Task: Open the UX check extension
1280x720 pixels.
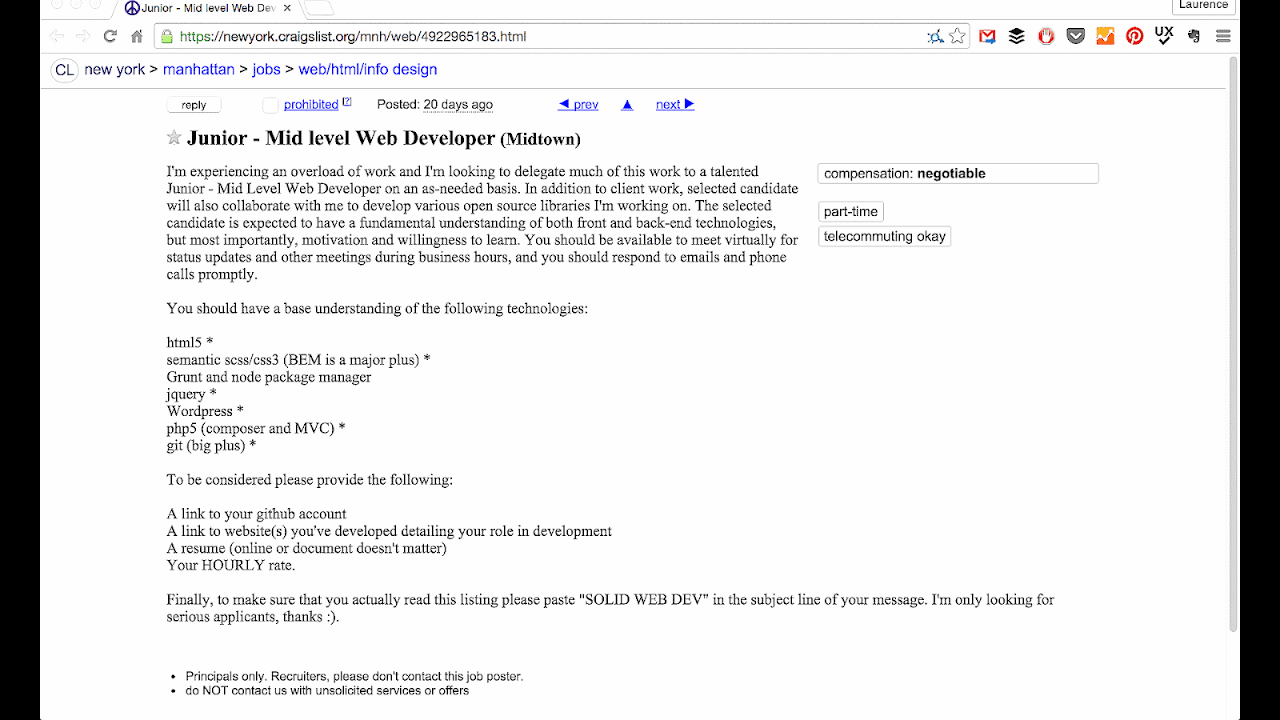Action: click(x=1164, y=36)
